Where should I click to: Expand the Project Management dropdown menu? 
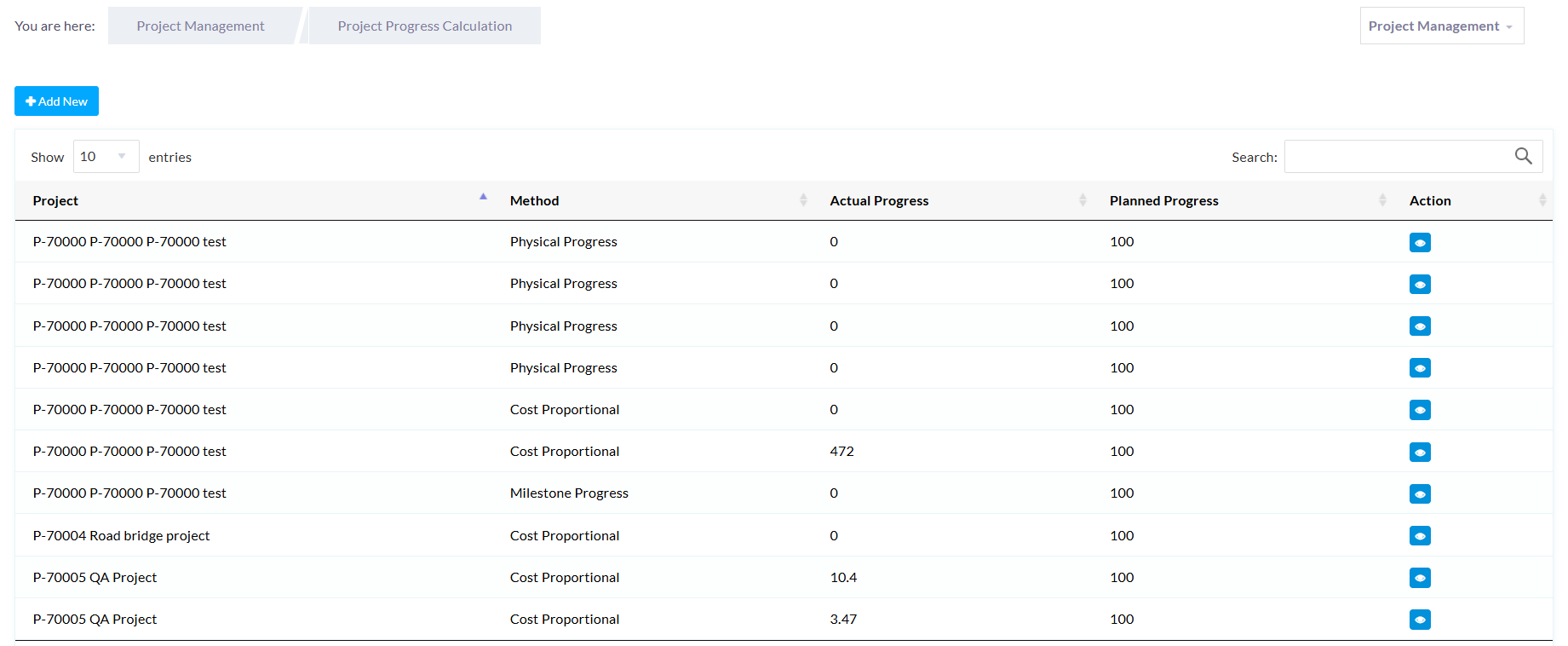(1441, 26)
